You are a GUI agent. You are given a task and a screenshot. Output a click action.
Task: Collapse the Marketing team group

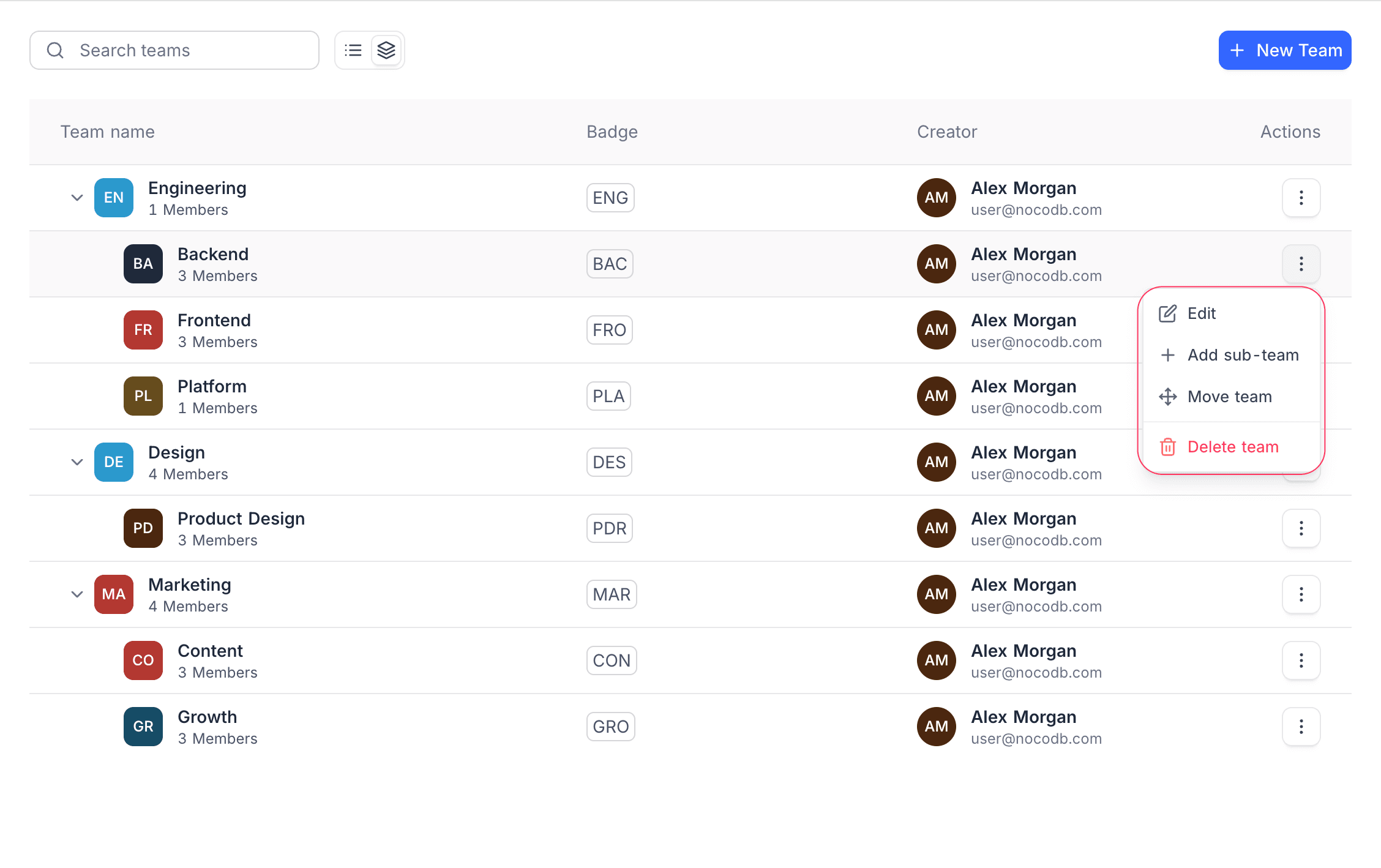(77, 594)
